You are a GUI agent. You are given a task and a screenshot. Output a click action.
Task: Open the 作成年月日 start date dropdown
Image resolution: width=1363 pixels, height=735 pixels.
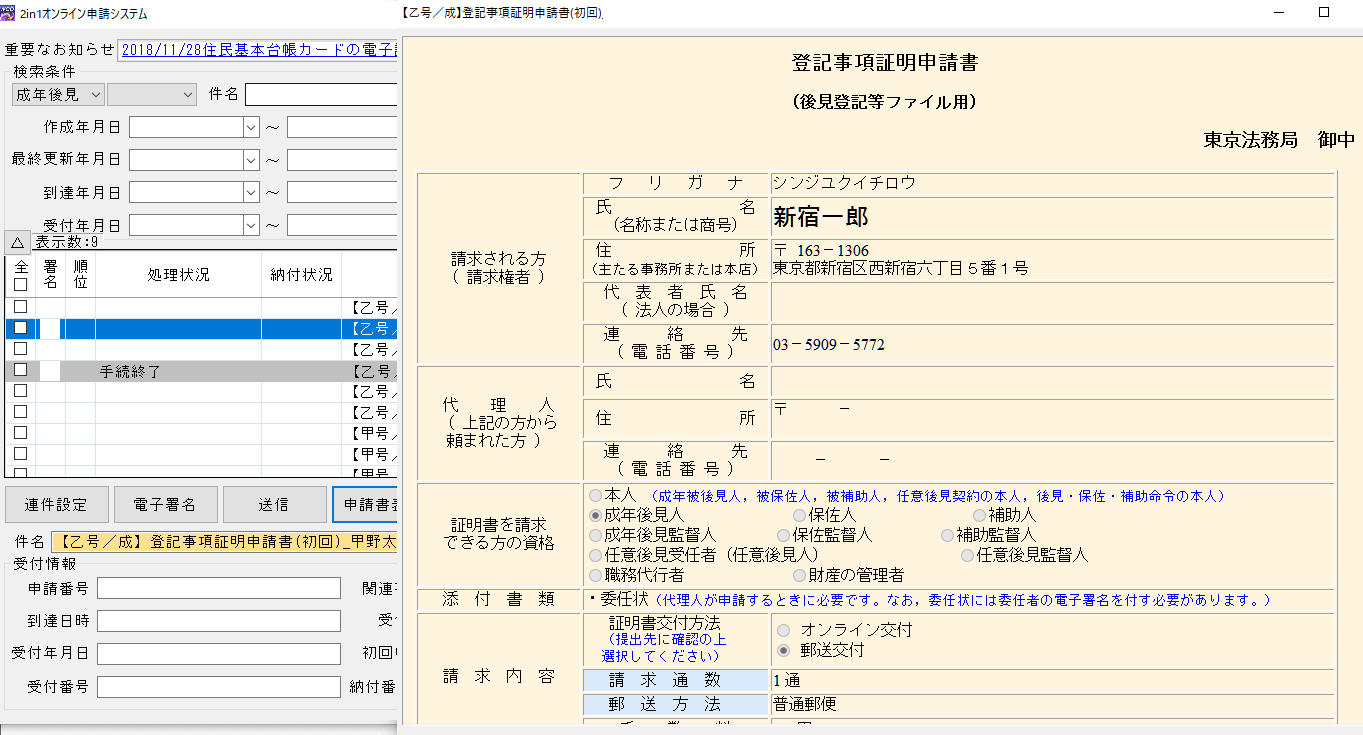tap(250, 127)
